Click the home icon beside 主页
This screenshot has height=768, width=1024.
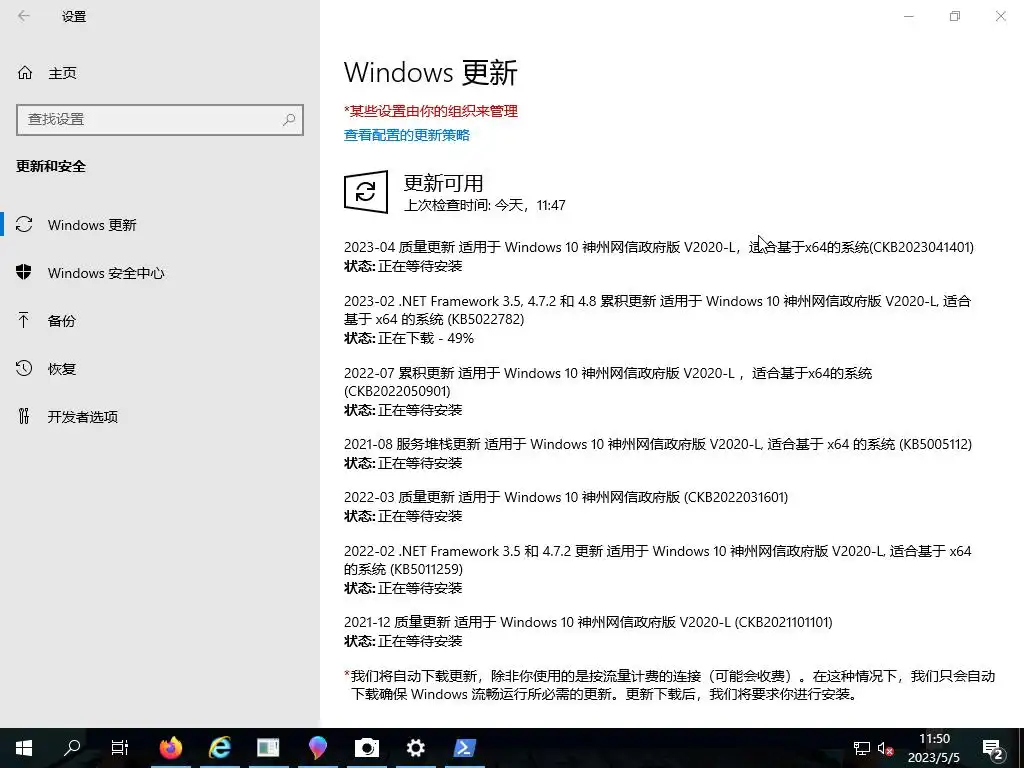[x=25, y=72]
